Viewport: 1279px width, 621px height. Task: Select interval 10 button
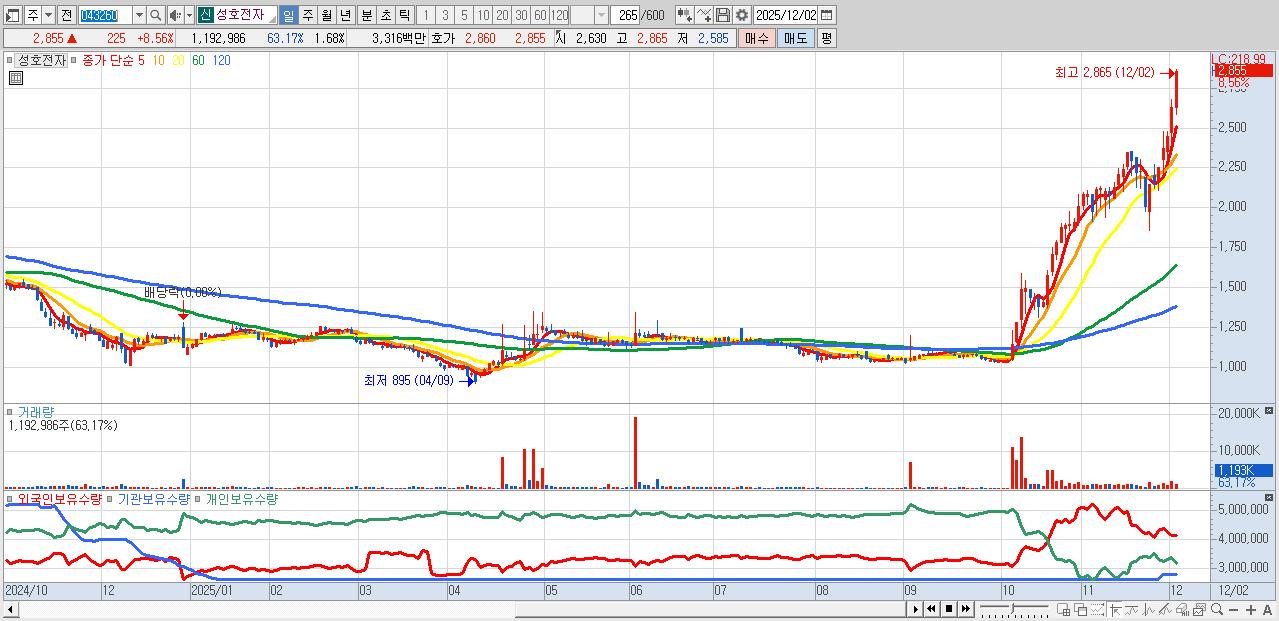[484, 15]
